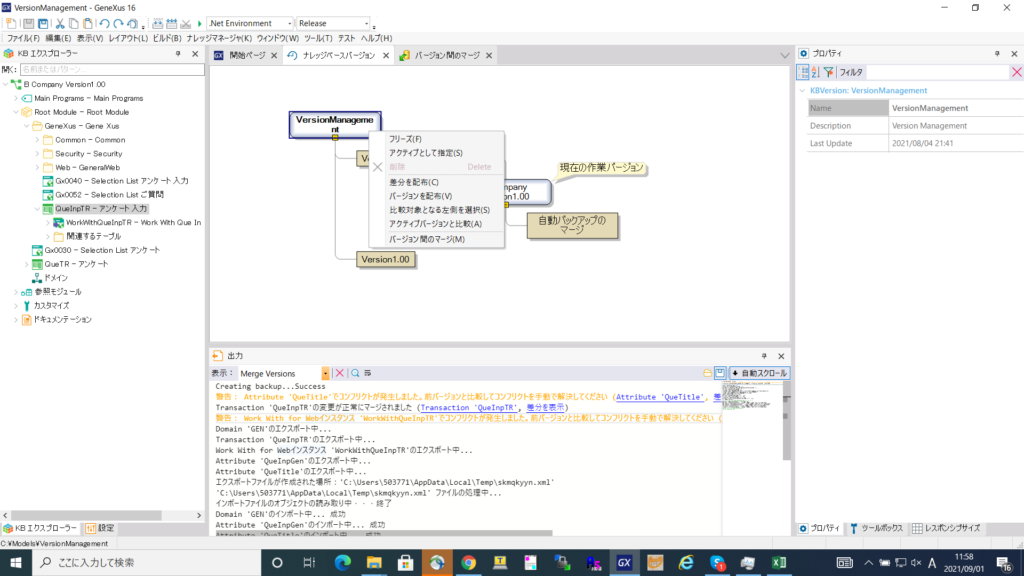Screen dimensions: 1024x576
Task: Collapse the B Company Version1.00 tree node
Action: click(x=6, y=84)
